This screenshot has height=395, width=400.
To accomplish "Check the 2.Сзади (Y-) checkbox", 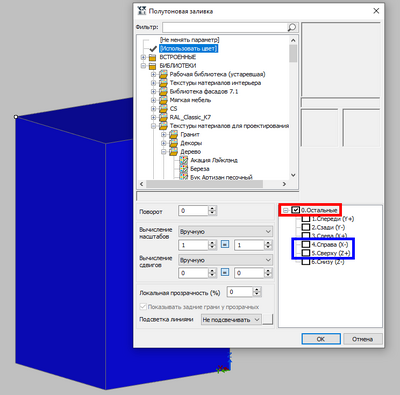I will [x=306, y=227].
